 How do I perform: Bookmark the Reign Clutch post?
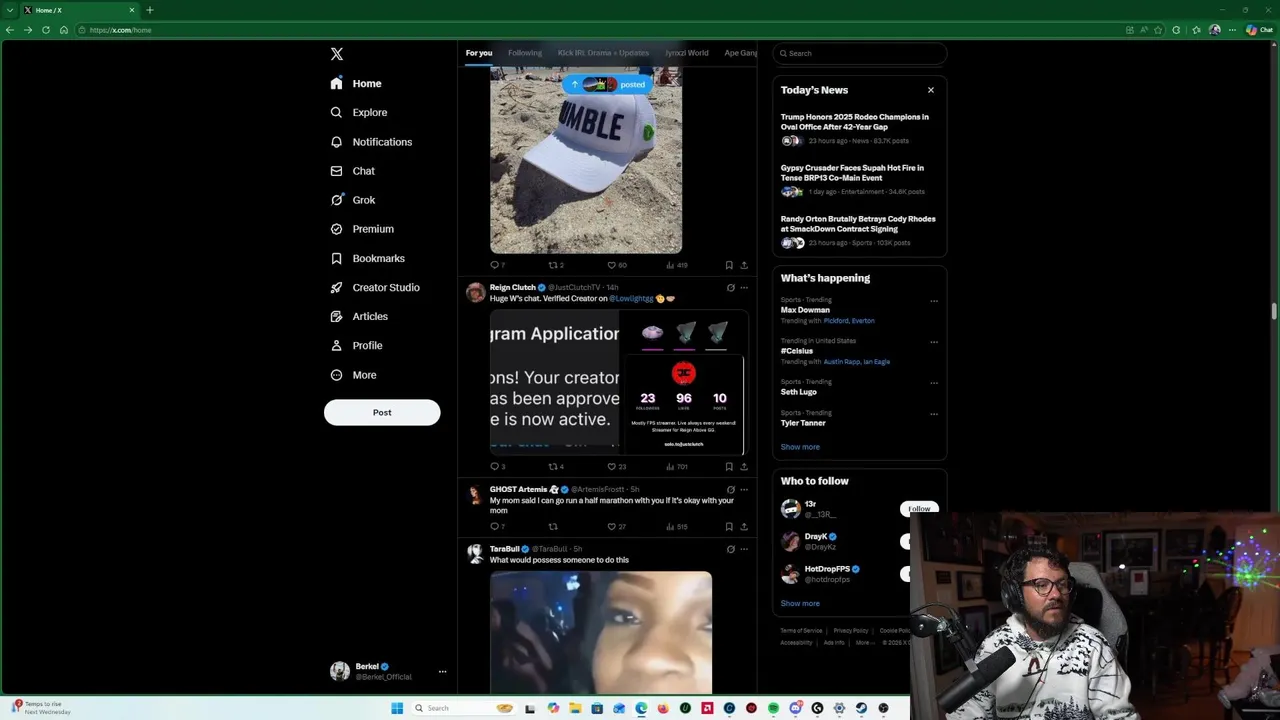[x=729, y=467]
